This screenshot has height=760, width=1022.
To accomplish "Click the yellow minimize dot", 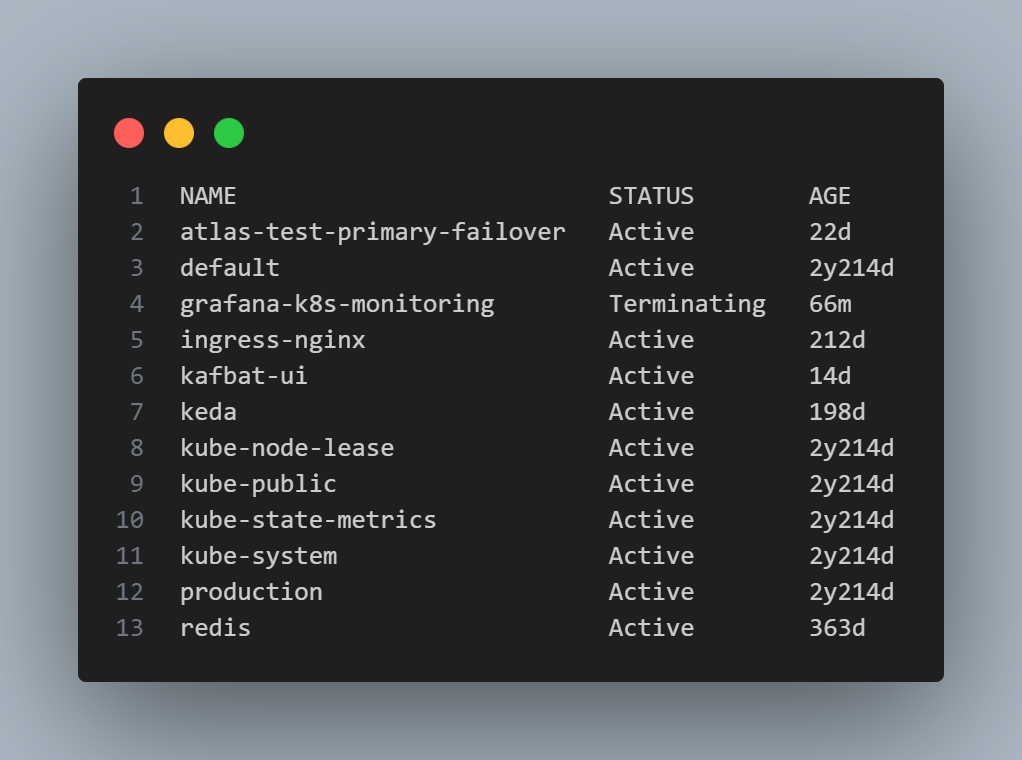I will 179,133.
